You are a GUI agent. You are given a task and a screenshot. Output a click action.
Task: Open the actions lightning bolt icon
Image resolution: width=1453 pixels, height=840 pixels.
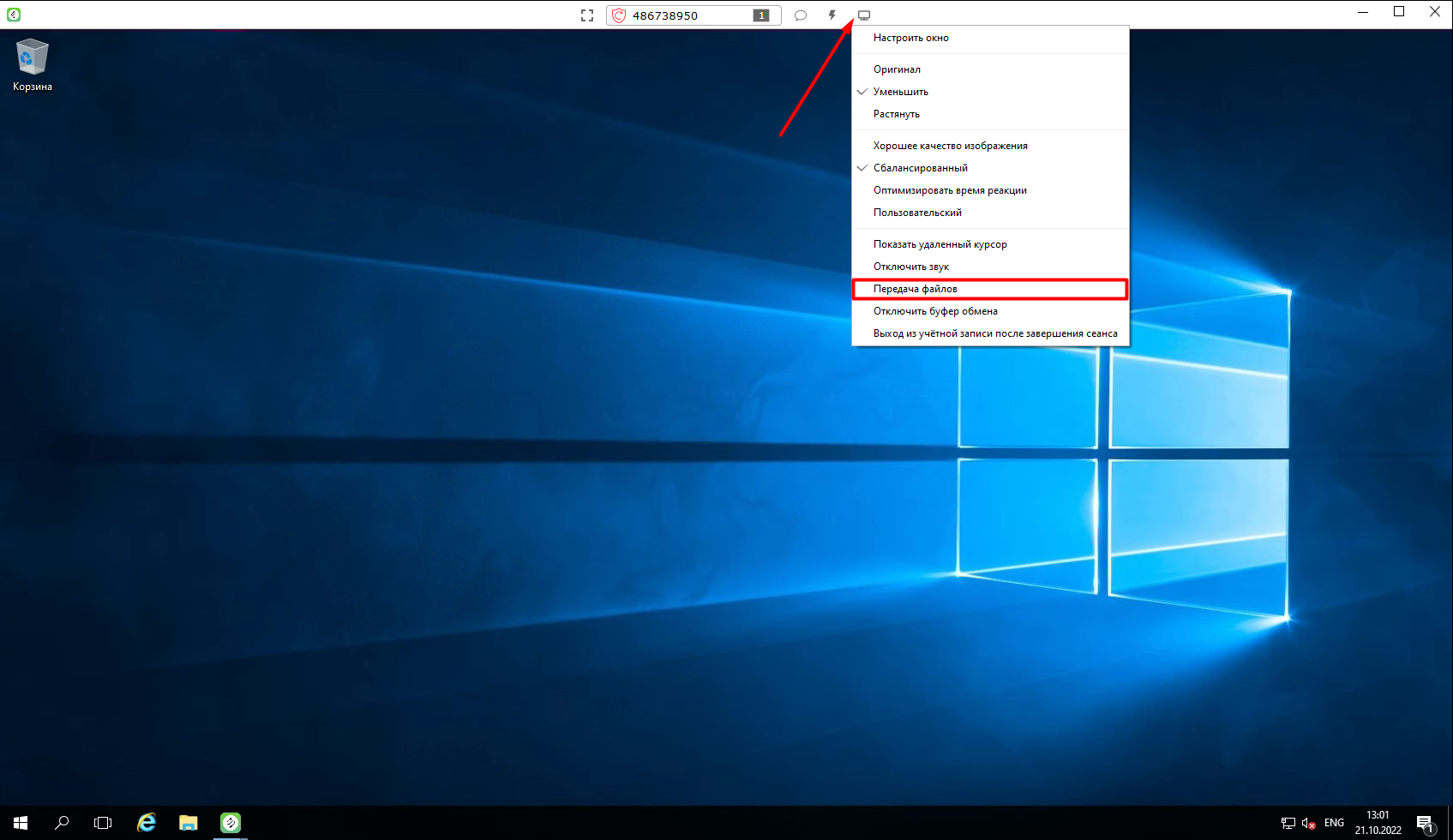coord(832,15)
